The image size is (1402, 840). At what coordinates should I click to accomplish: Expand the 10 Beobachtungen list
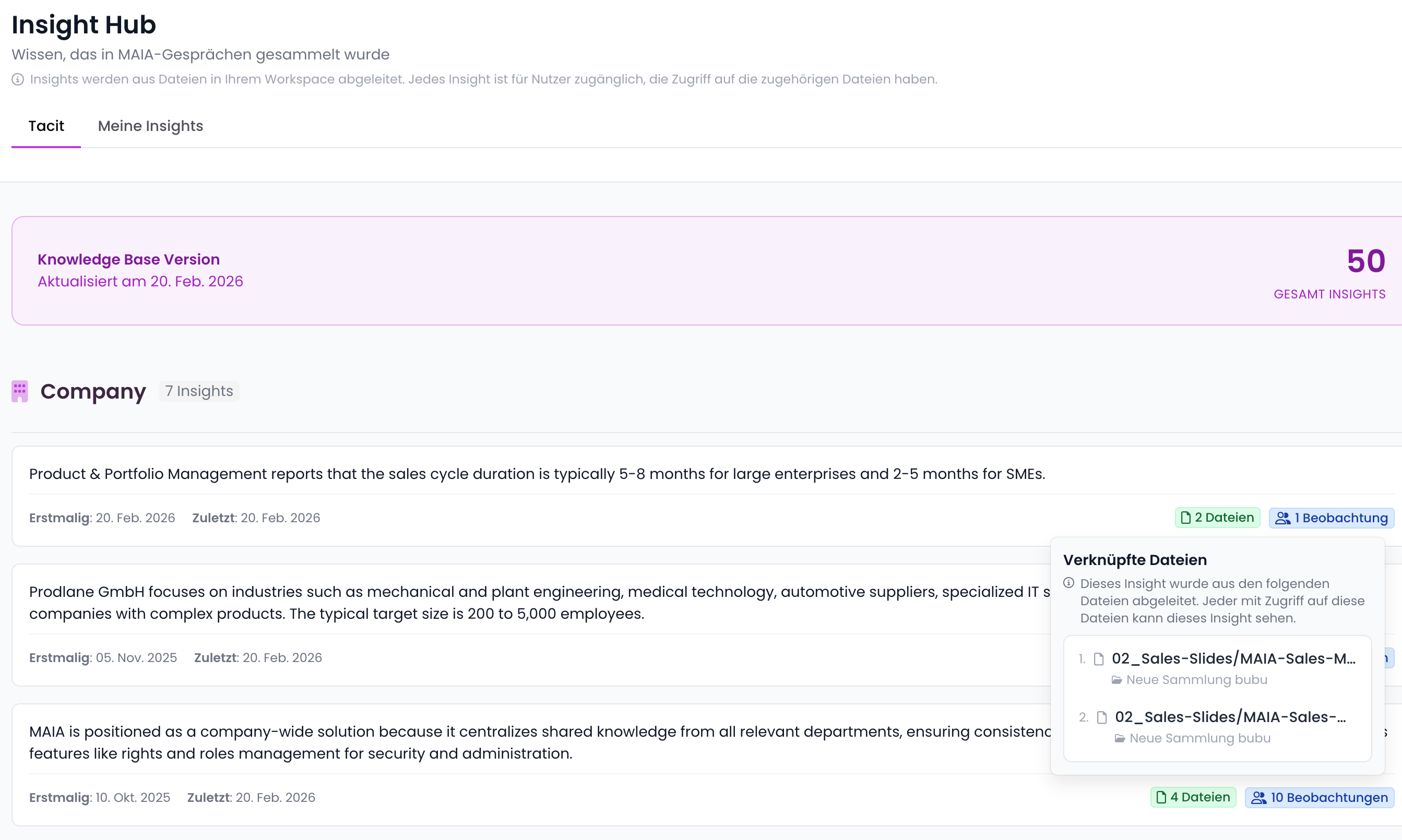[1320, 798]
